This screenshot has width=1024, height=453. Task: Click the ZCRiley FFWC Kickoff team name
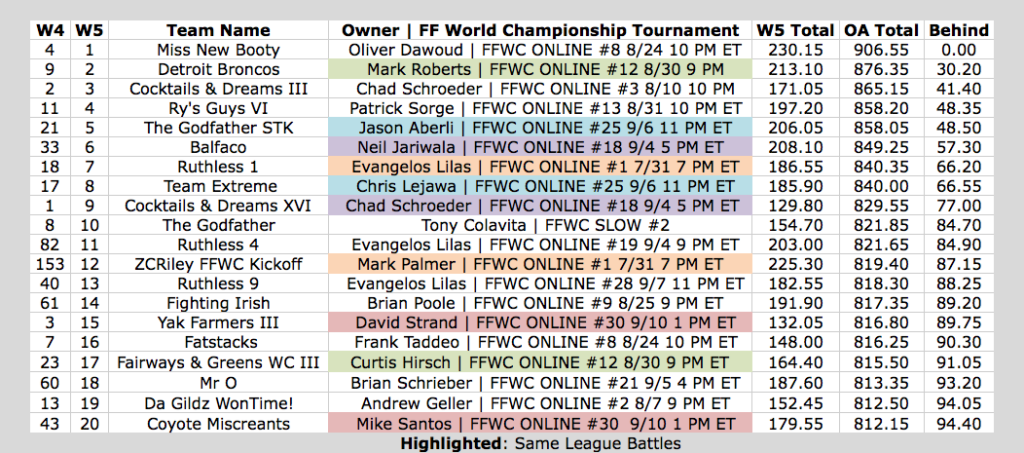[x=218, y=264]
